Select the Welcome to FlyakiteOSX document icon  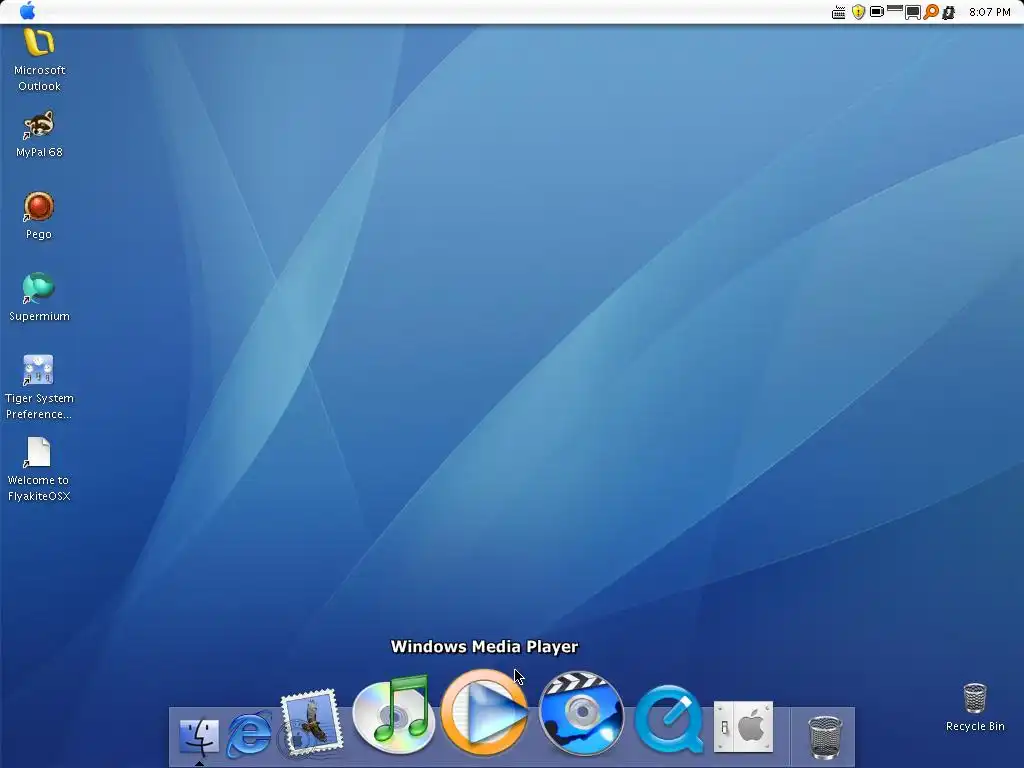click(x=39, y=452)
